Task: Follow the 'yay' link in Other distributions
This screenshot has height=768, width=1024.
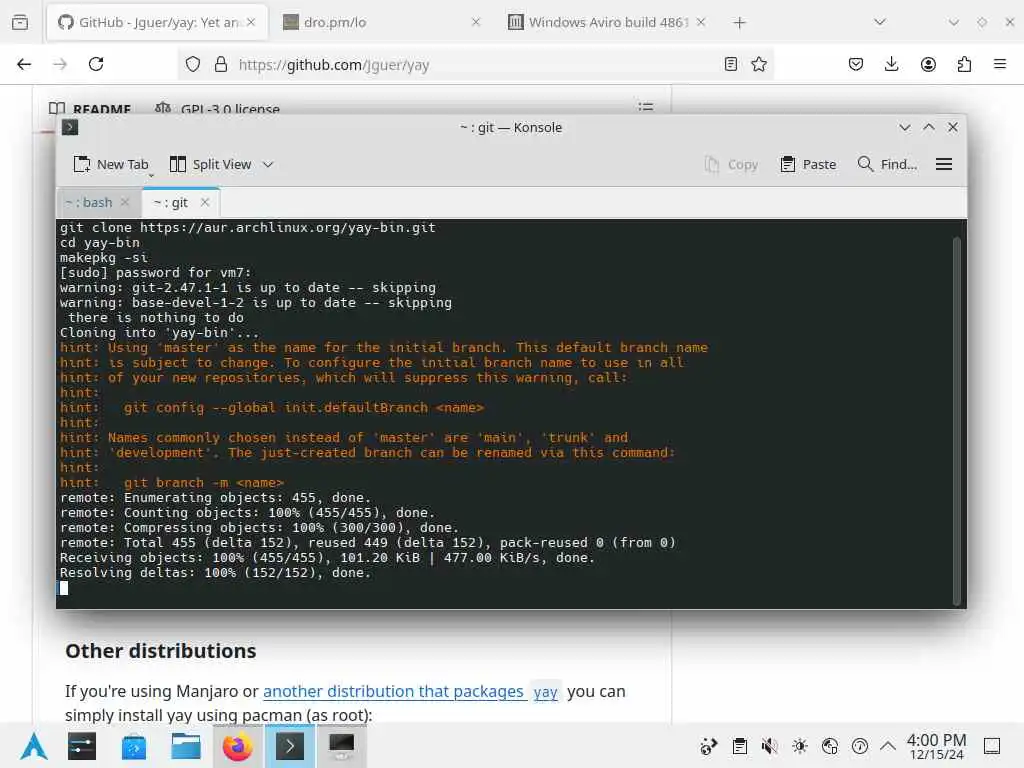Action: (x=545, y=692)
